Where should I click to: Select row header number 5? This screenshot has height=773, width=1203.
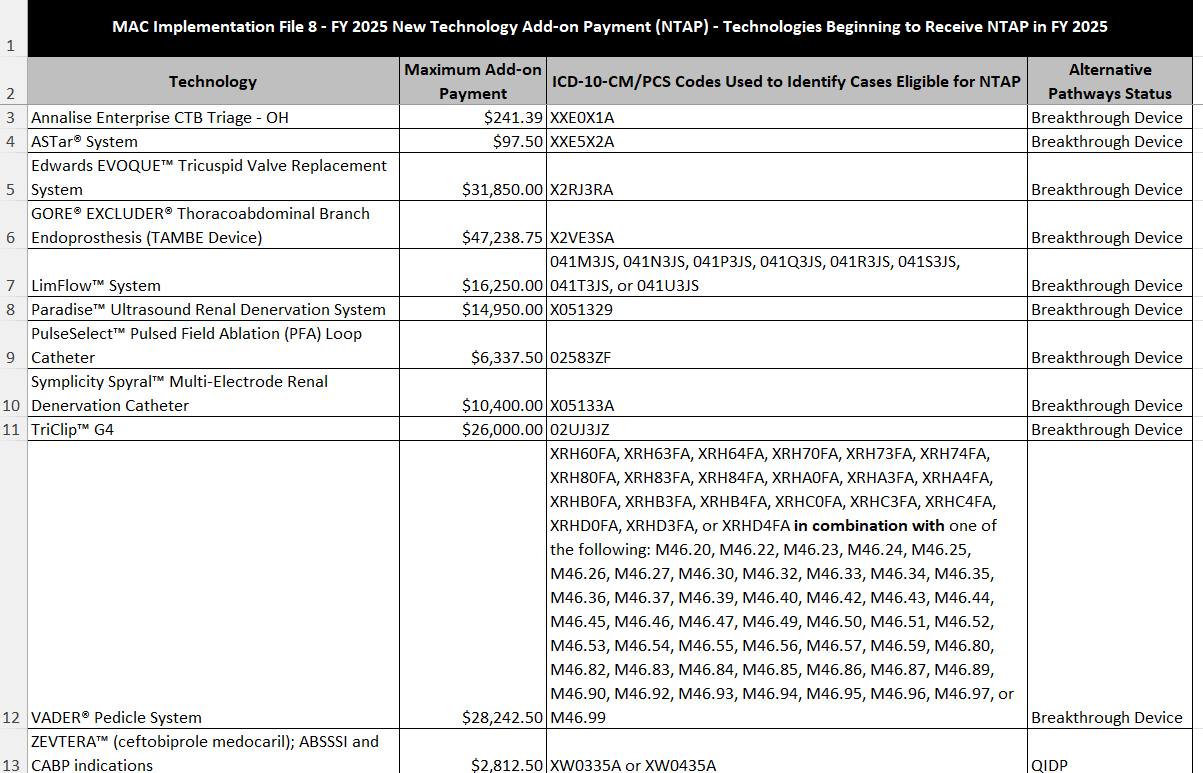(x=13, y=177)
